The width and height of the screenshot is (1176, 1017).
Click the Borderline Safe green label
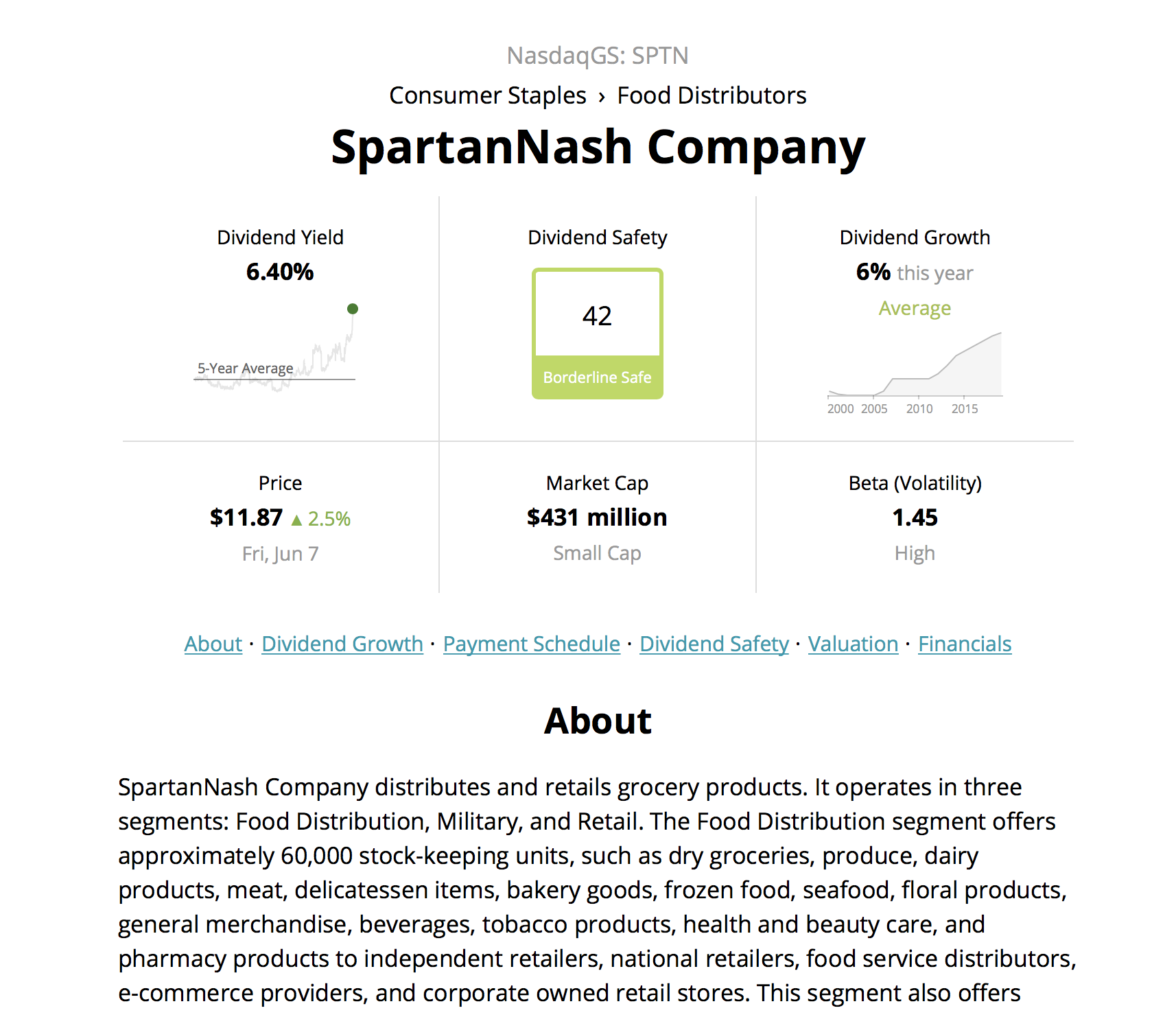pos(597,377)
